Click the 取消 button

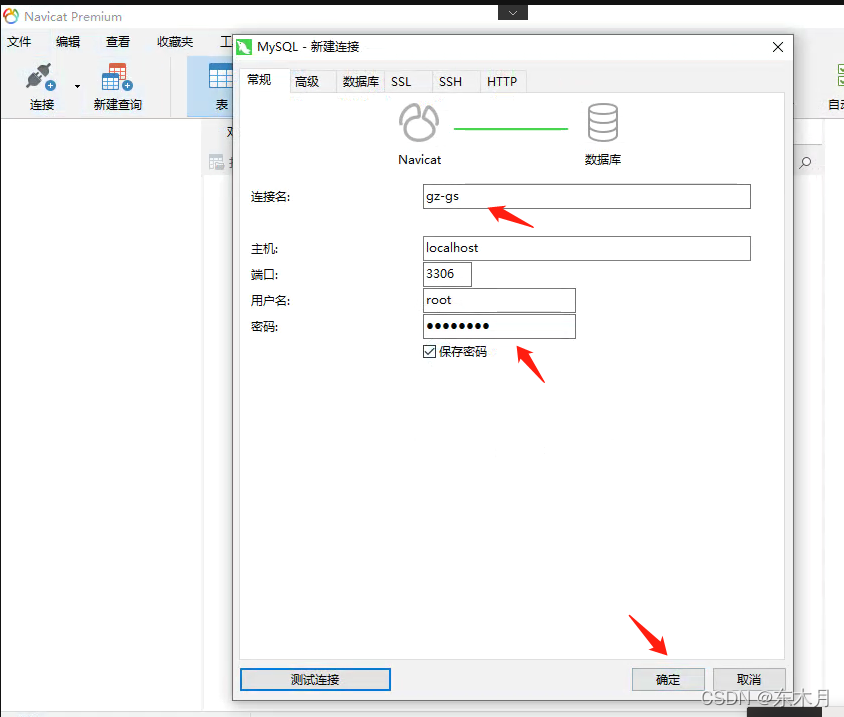tap(749, 679)
